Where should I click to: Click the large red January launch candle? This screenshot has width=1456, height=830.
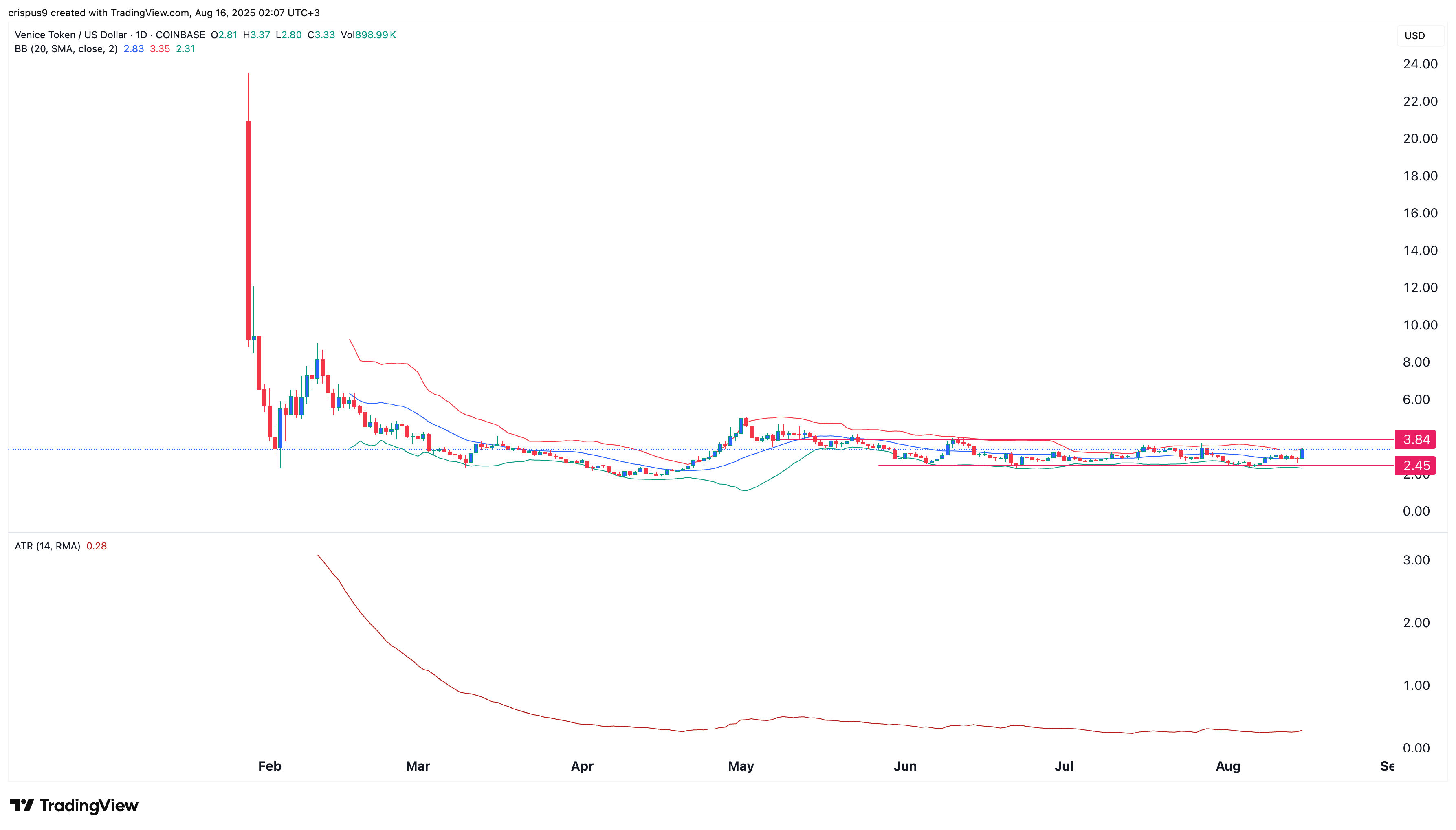(249, 230)
